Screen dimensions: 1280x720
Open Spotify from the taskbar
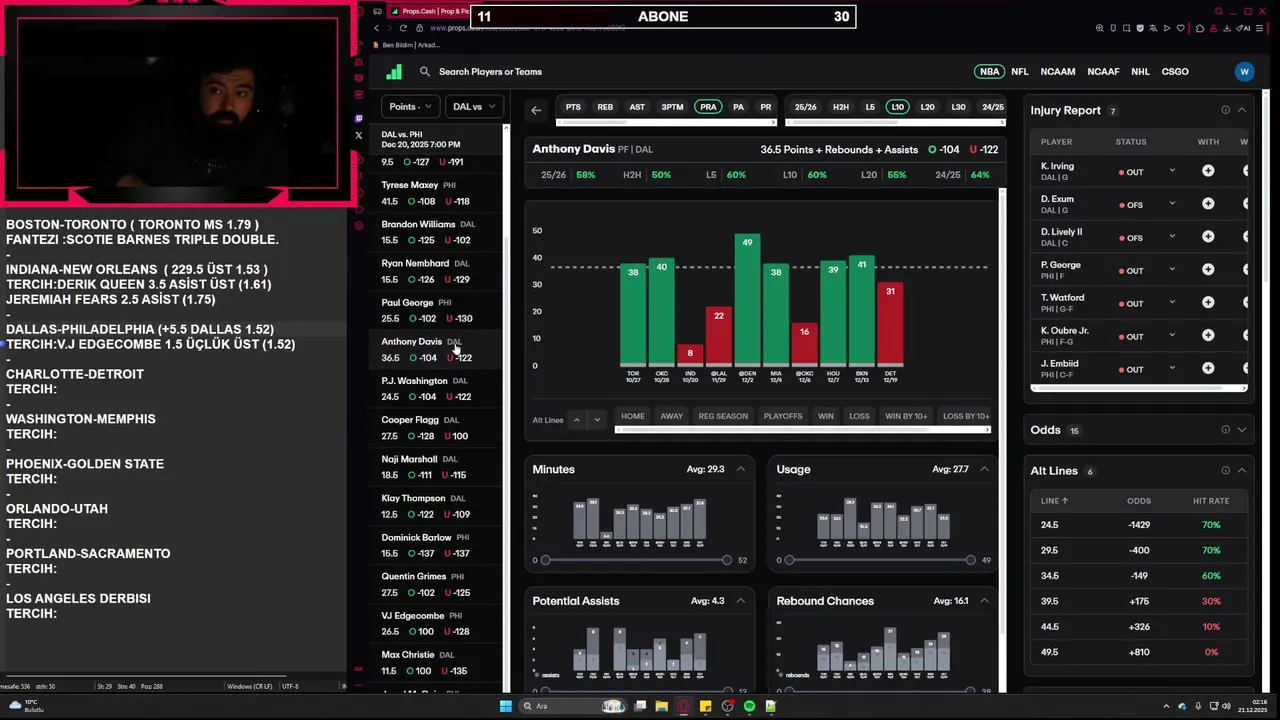749,706
